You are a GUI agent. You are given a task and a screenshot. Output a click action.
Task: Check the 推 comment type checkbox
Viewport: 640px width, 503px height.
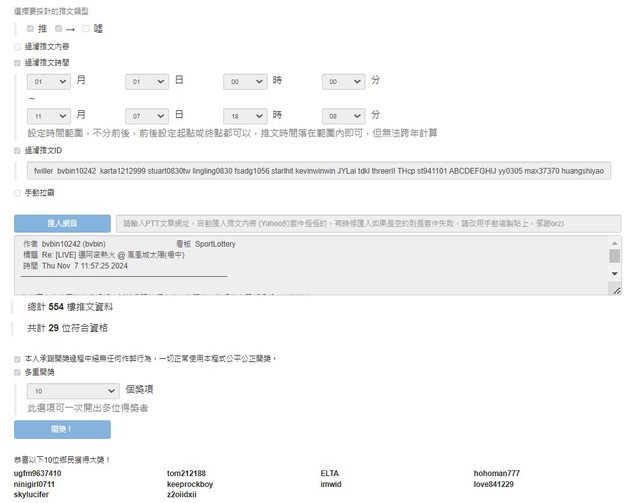31,28
